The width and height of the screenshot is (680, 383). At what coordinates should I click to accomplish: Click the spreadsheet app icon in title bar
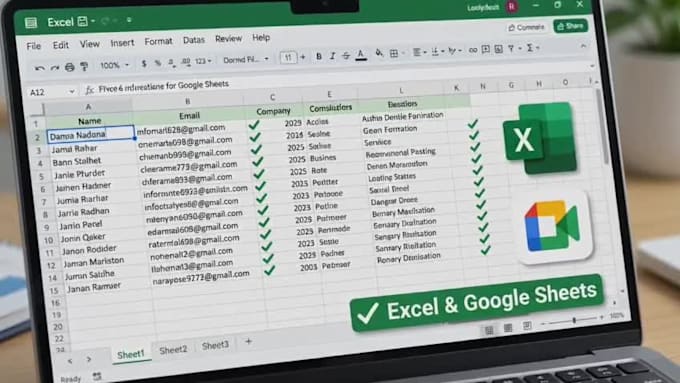(x=31, y=23)
